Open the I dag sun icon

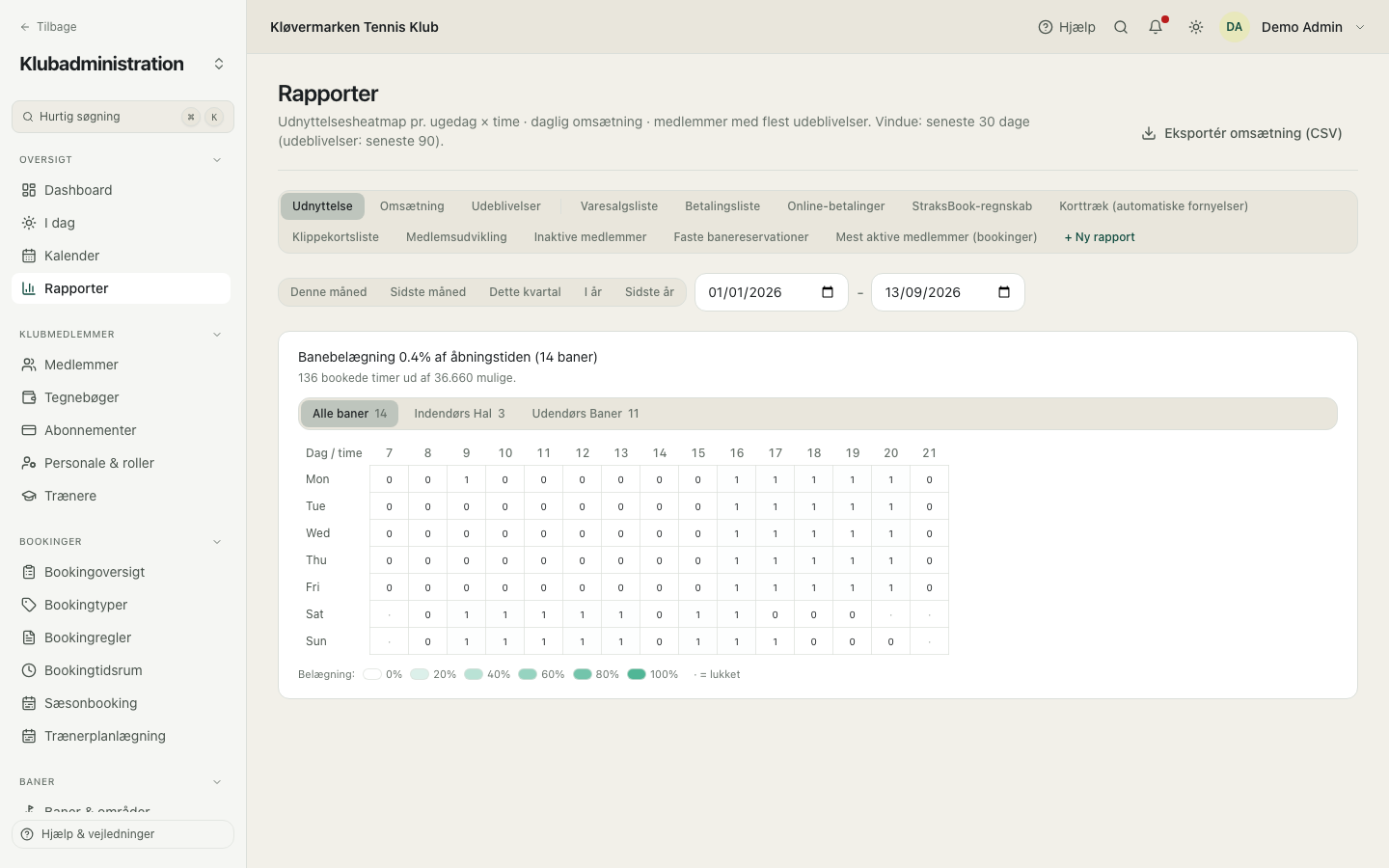[x=29, y=223]
